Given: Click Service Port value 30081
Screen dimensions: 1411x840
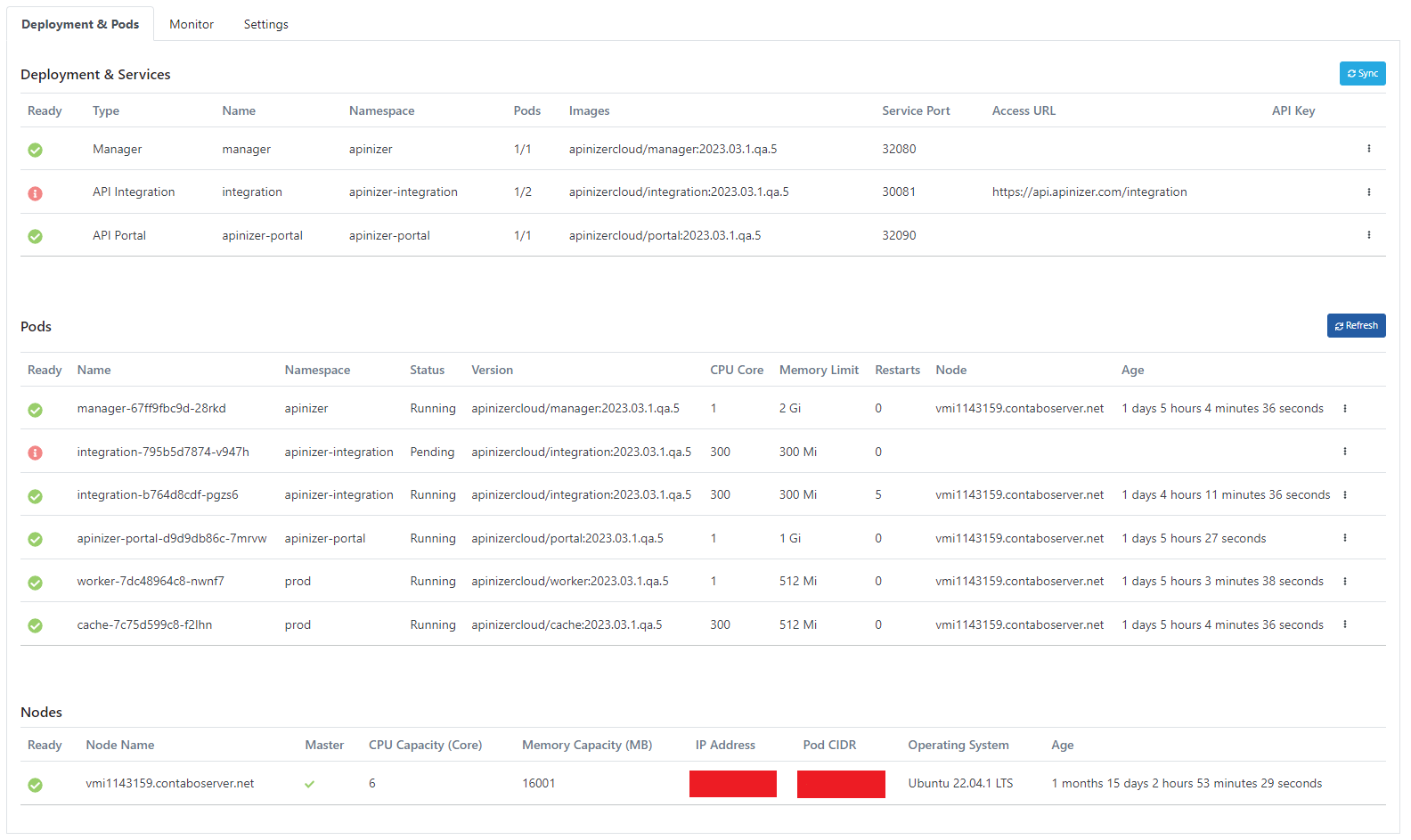Looking at the screenshot, I should pos(899,192).
